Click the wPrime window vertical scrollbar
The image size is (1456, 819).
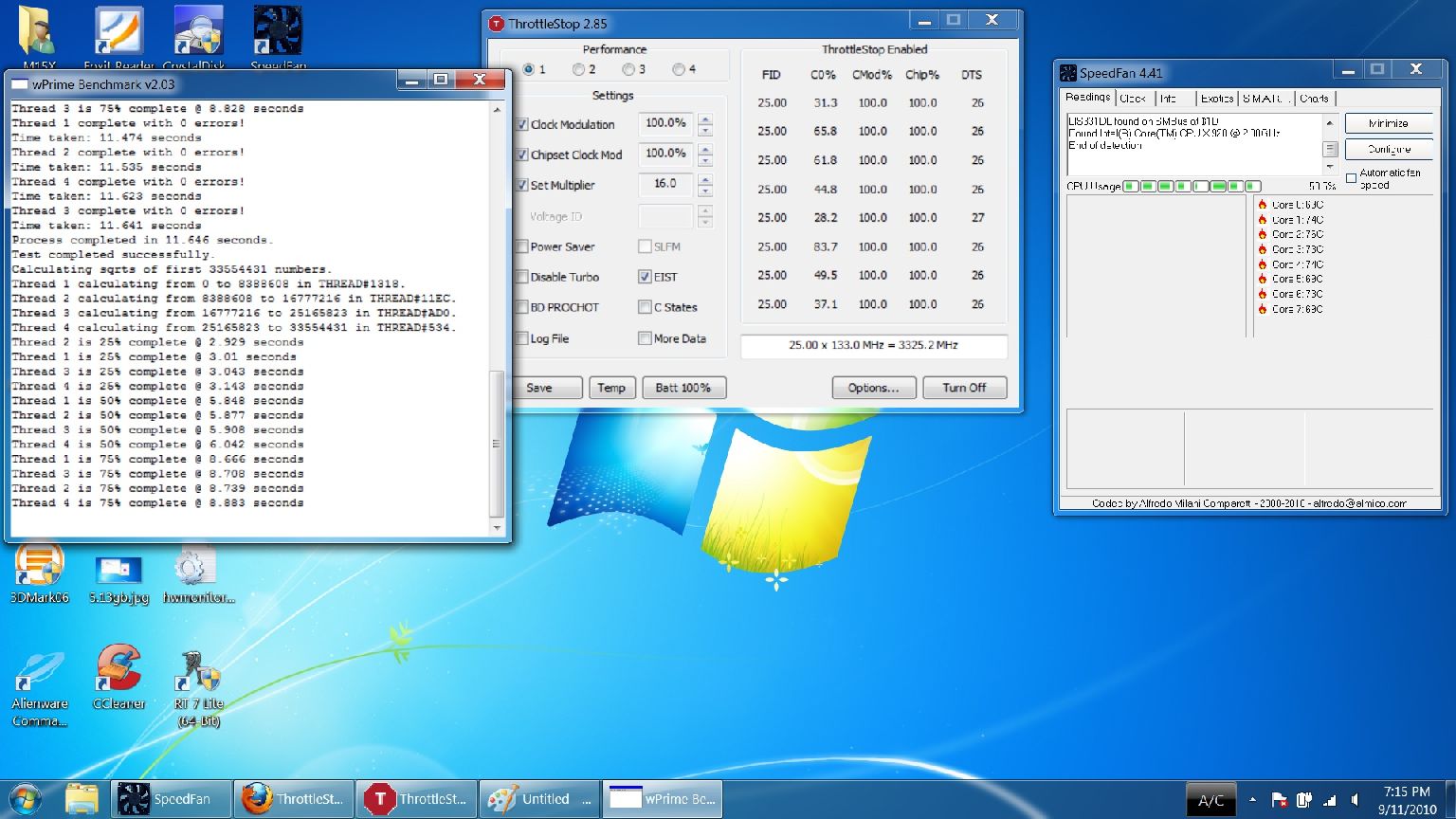(x=497, y=318)
